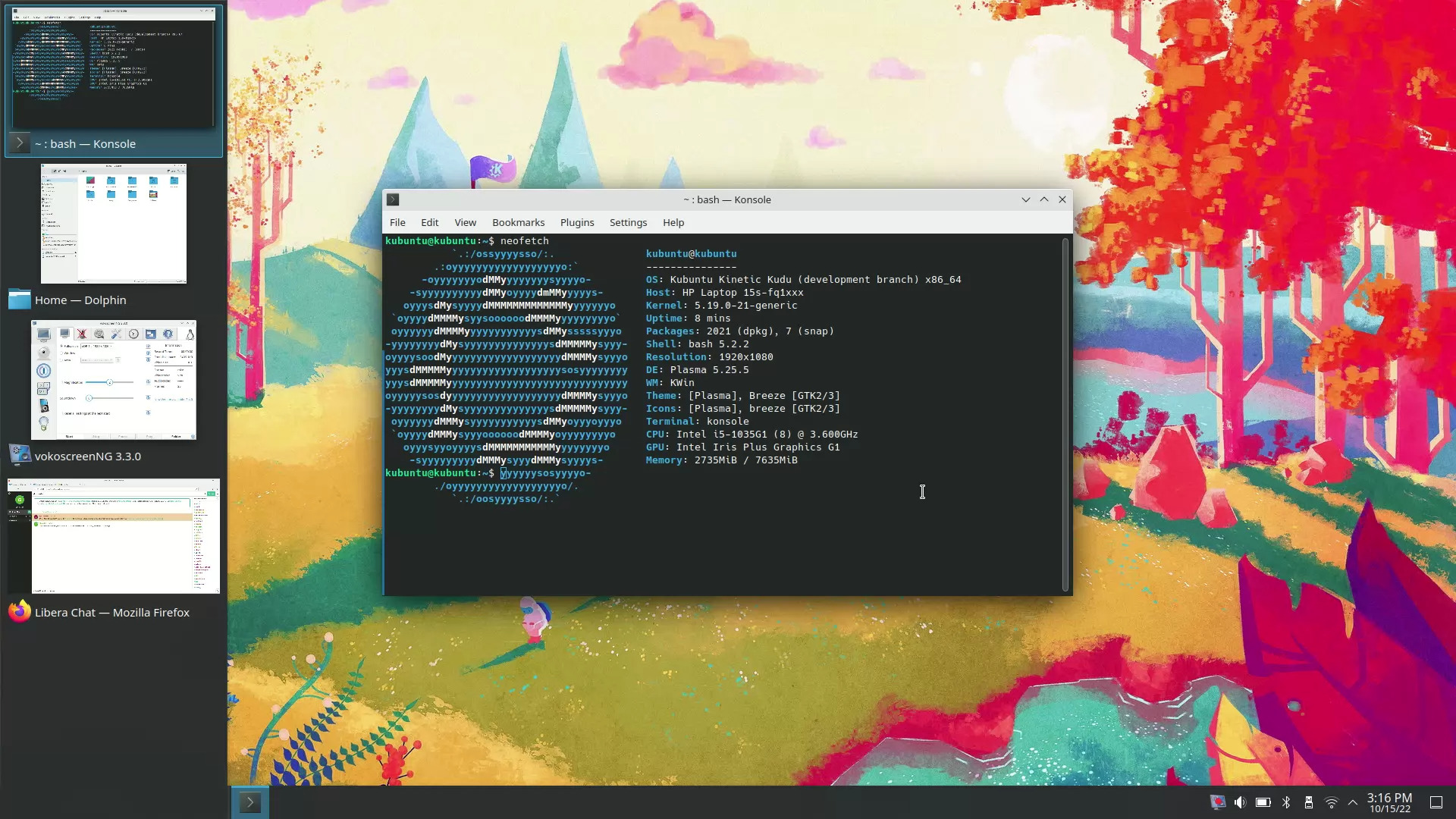
Task: Open the Bookmarks menu in Konsole
Action: [x=518, y=222]
